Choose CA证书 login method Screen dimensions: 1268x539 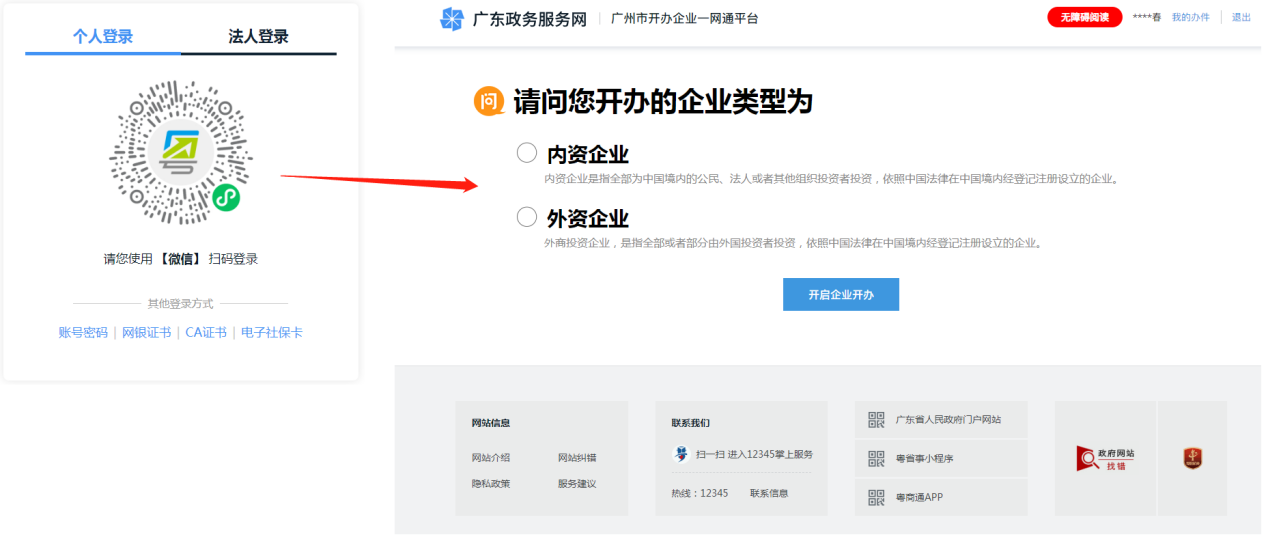[x=206, y=333]
